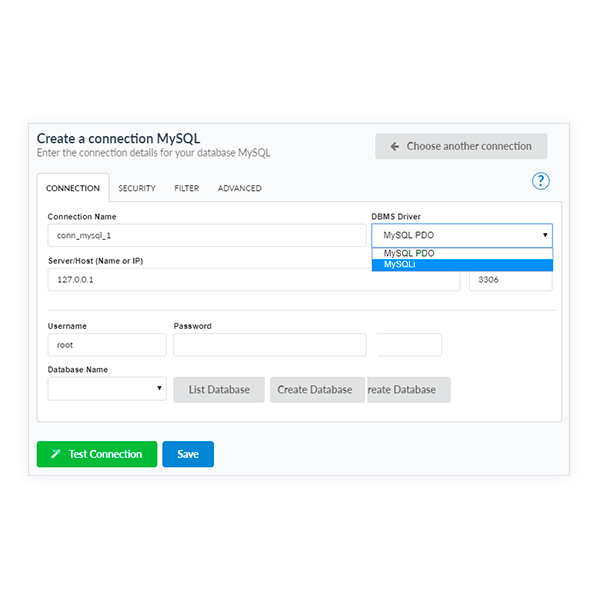The image size is (600, 600).
Task: Open the help question mark icon
Action: pos(541,181)
